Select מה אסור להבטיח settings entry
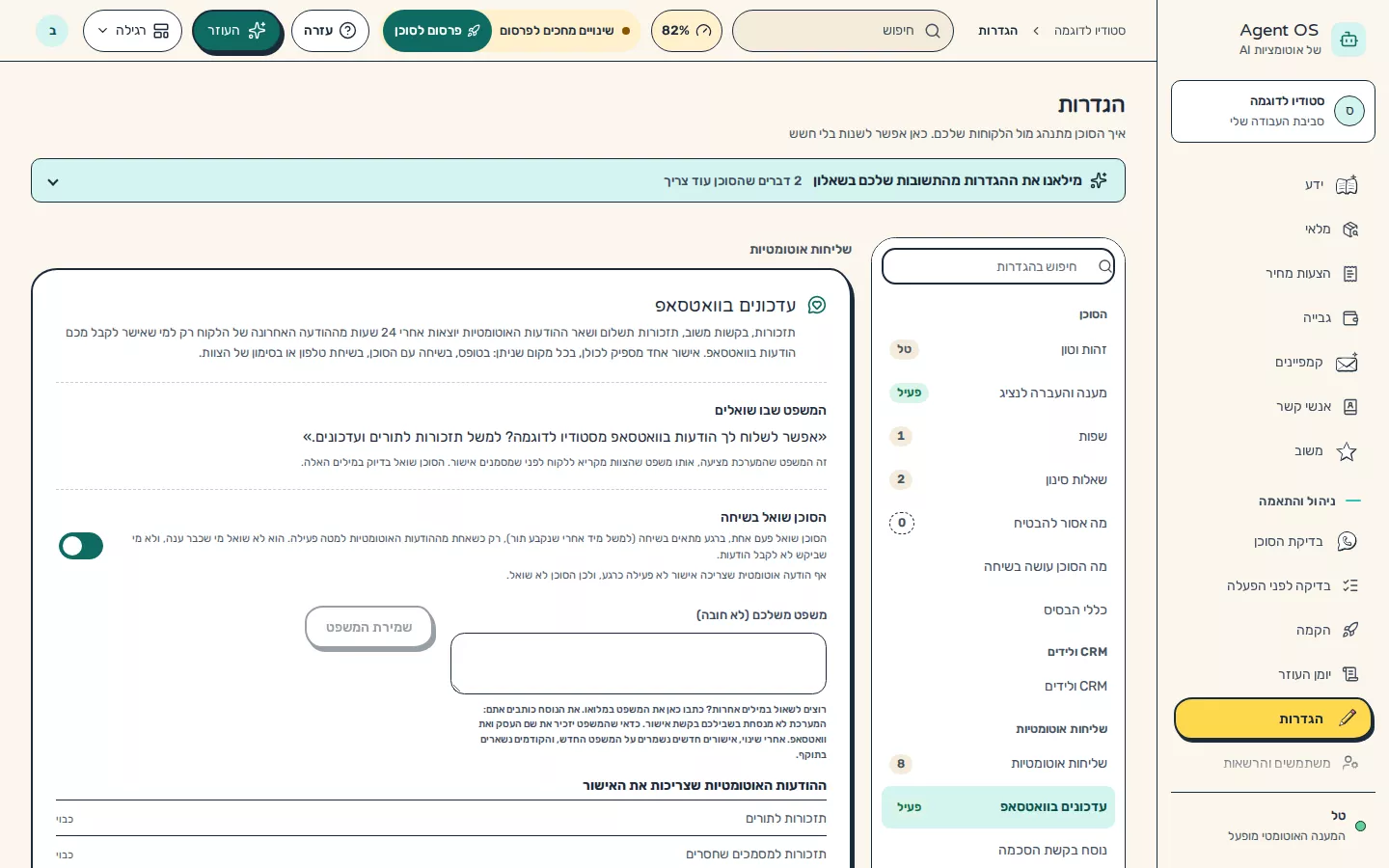The height and width of the screenshot is (868, 1389). [x=998, y=524]
